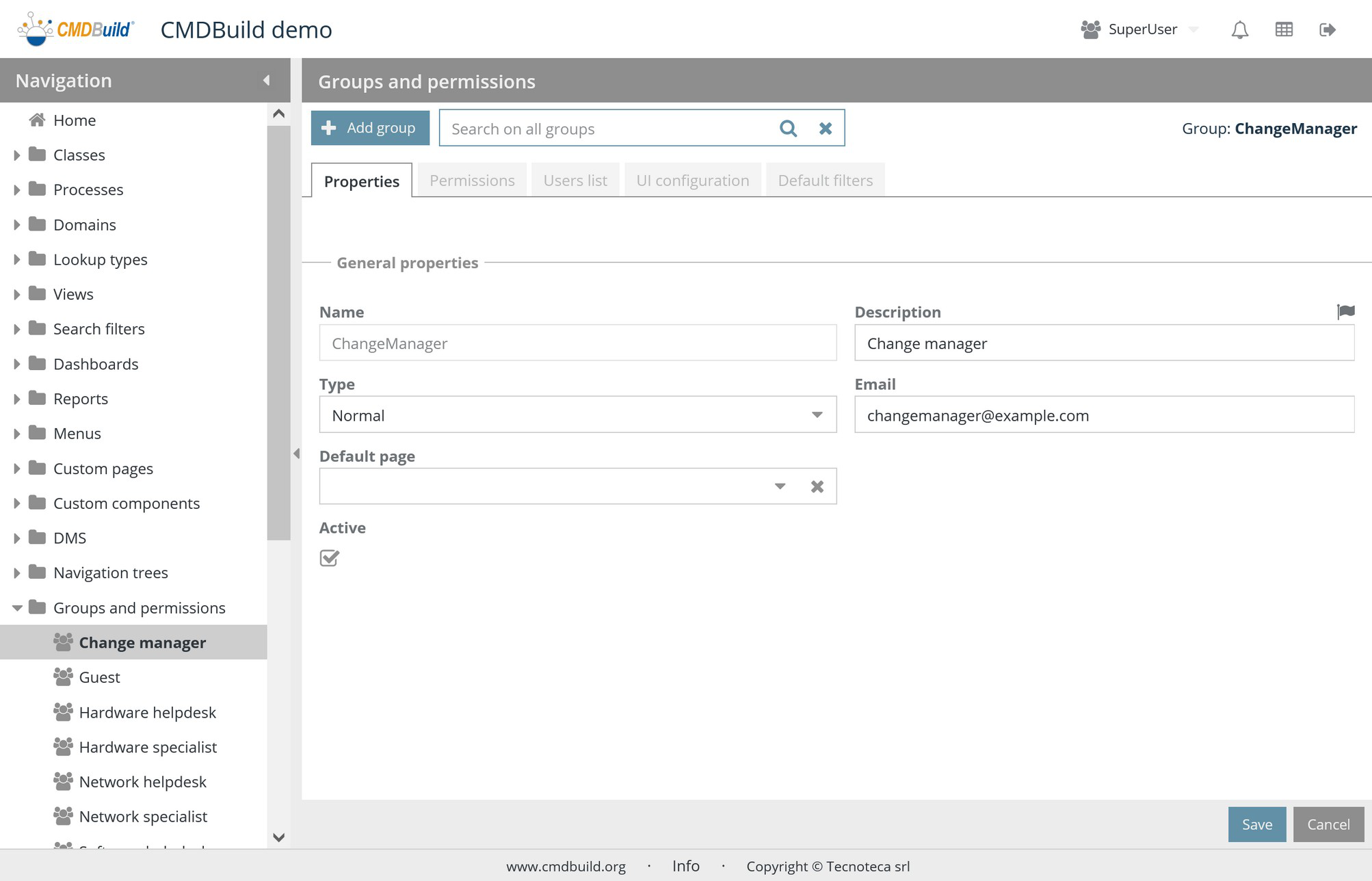Click the Add group button
This screenshot has width=1372, height=881.
[370, 128]
